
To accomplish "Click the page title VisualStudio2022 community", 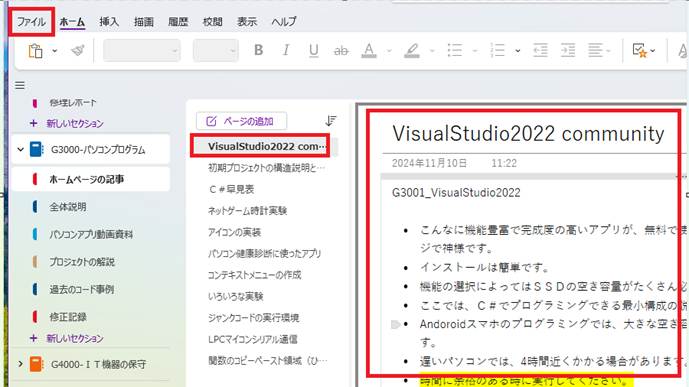I will click(x=528, y=134).
